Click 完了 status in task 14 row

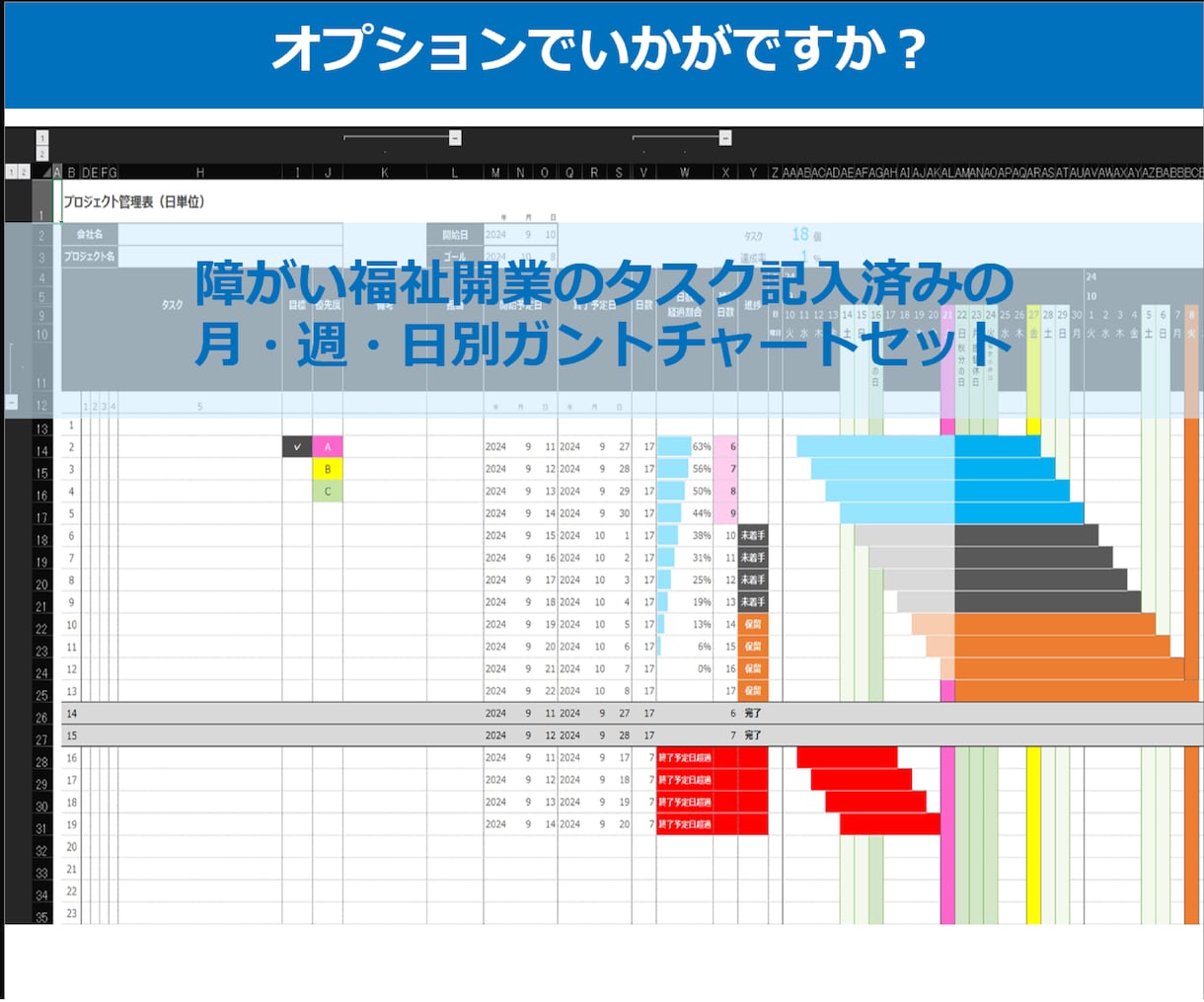click(753, 713)
